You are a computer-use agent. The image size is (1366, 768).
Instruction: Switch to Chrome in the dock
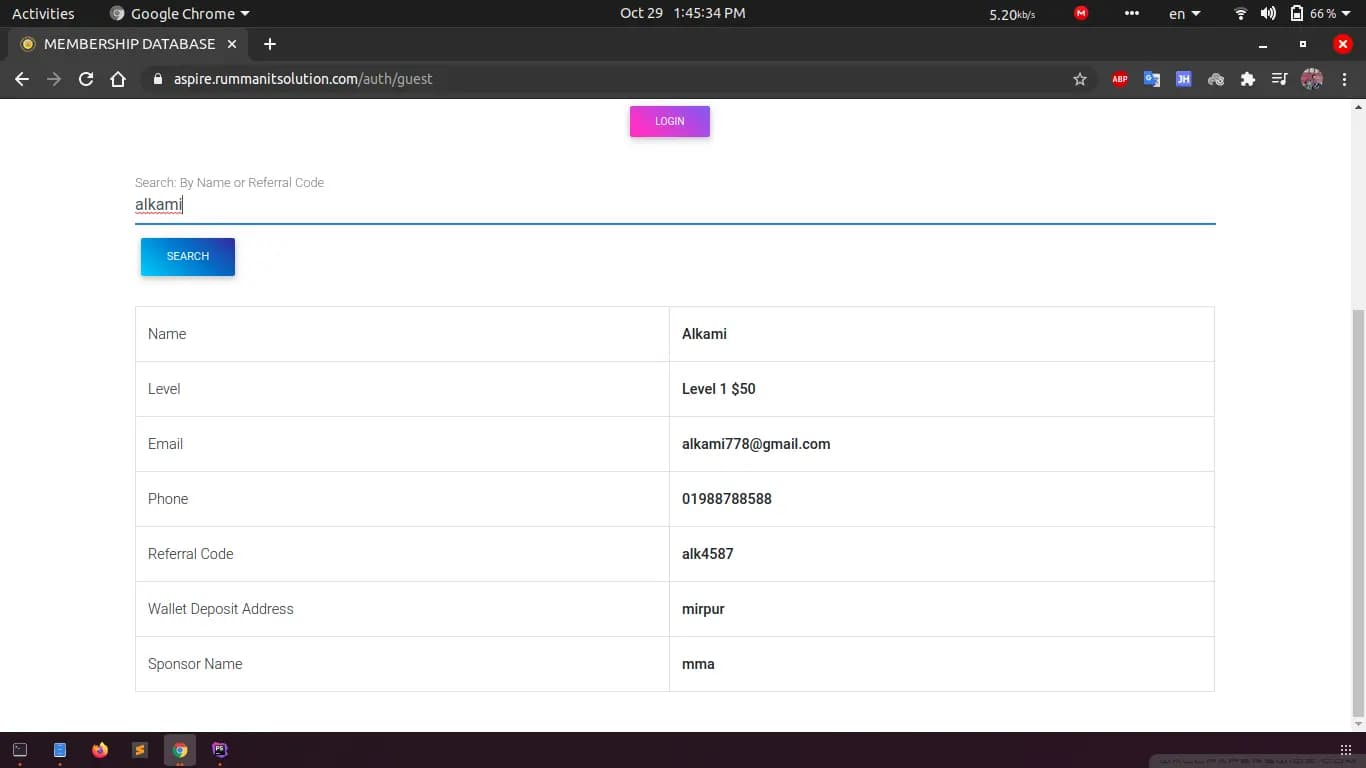click(x=180, y=750)
